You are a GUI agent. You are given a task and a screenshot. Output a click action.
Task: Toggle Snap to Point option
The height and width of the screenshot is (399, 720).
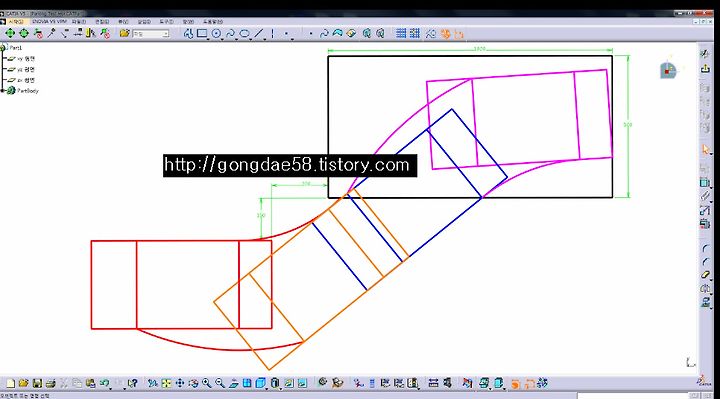click(415, 33)
